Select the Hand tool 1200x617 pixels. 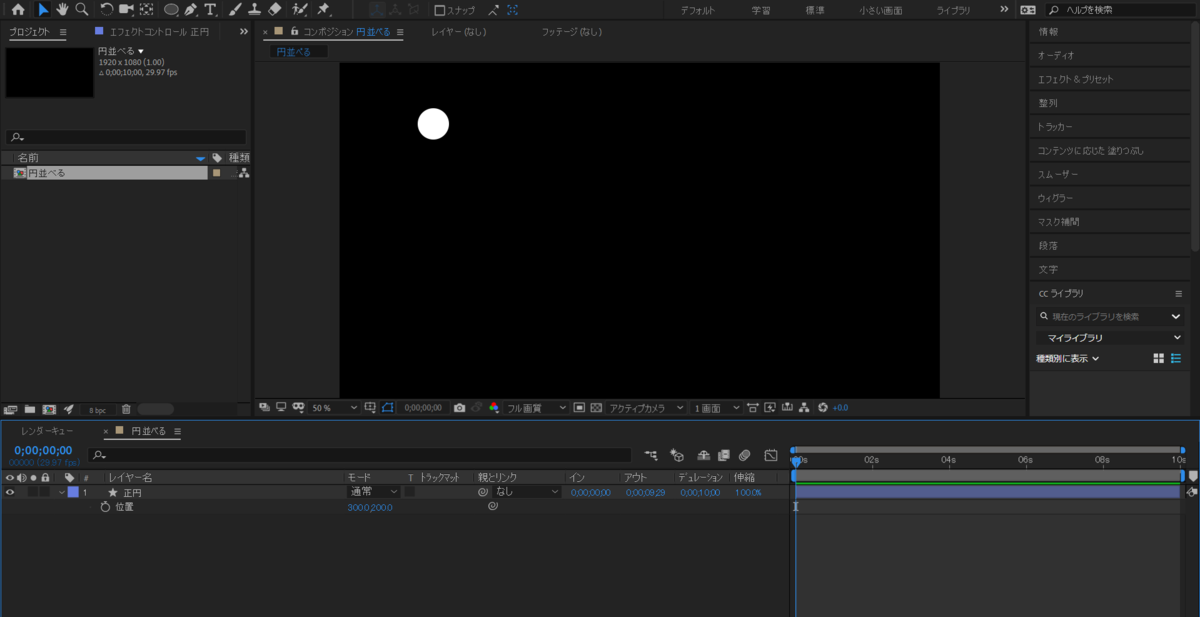62,9
